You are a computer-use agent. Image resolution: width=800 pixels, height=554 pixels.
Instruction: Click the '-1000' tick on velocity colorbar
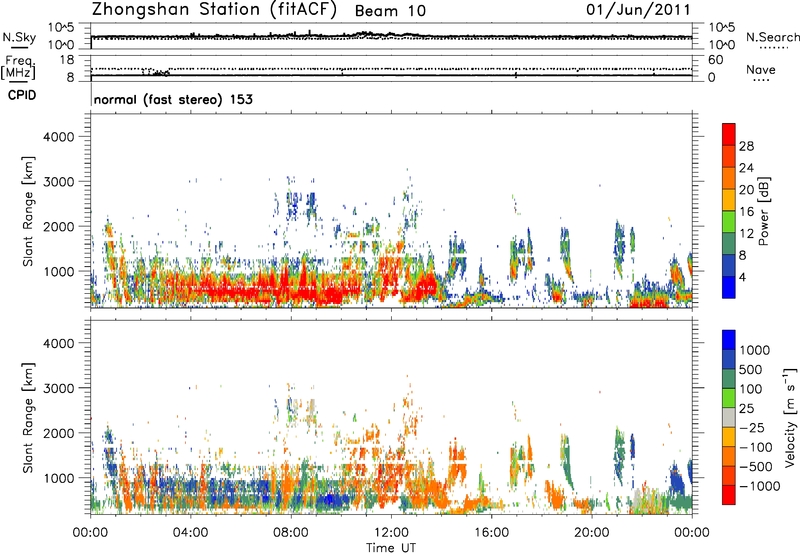click(x=759, y=486)
